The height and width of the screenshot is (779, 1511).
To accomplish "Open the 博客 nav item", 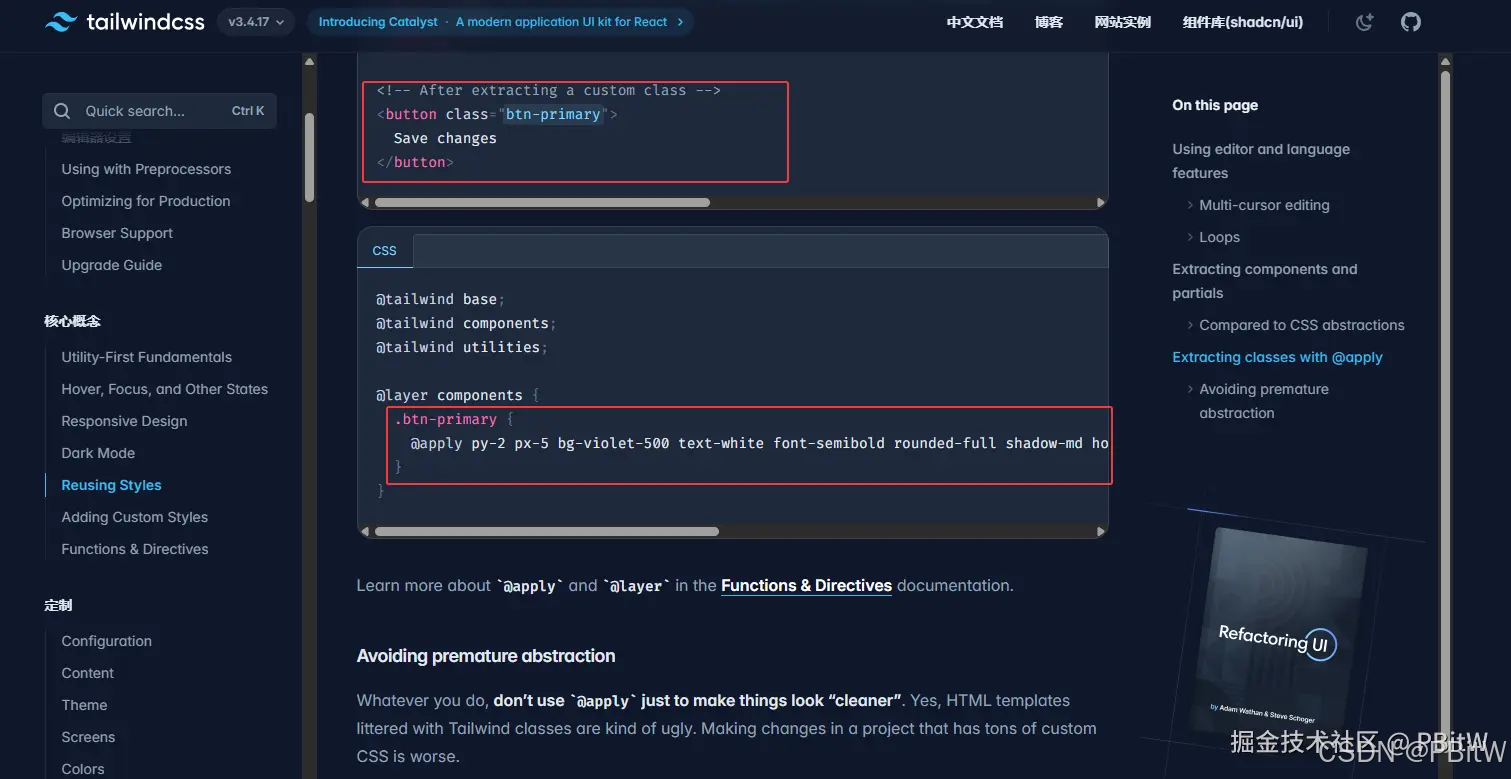I will pos(1048,22).
